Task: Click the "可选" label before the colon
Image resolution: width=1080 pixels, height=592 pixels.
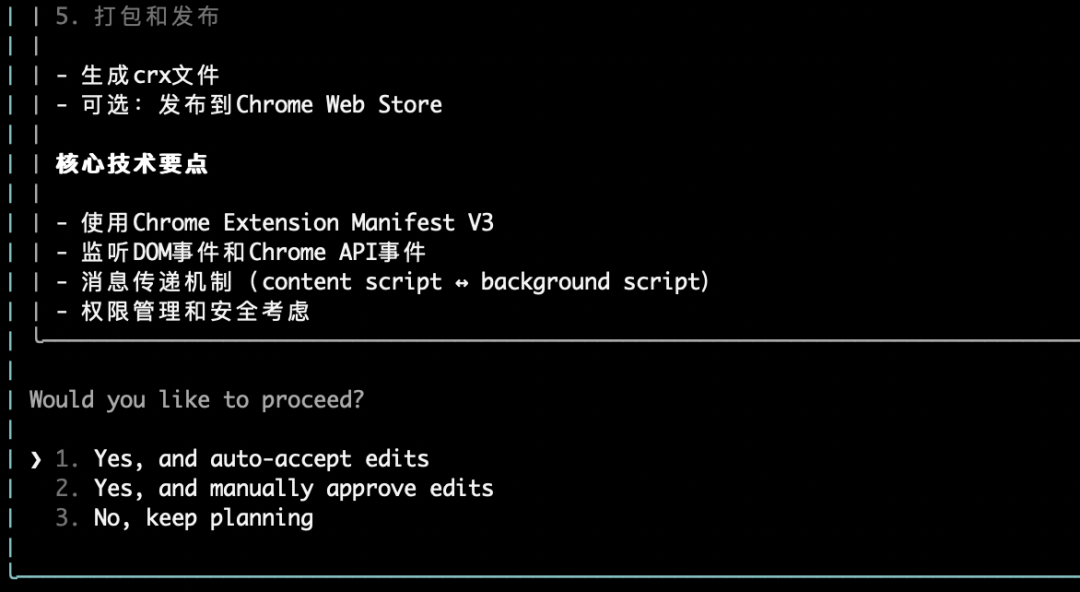Action: coord(105,105)
